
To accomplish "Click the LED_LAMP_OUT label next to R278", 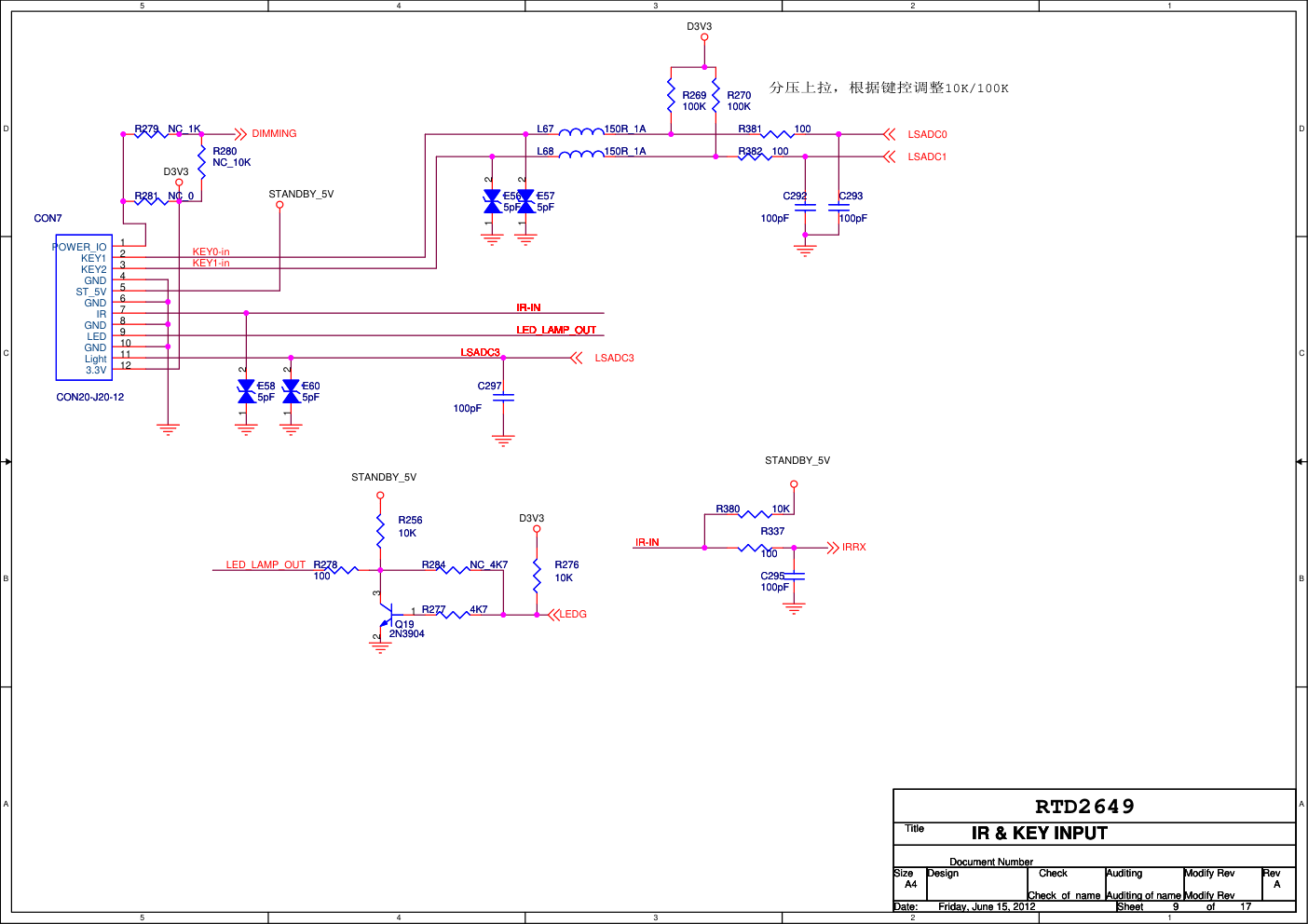I will click(266, 564).
